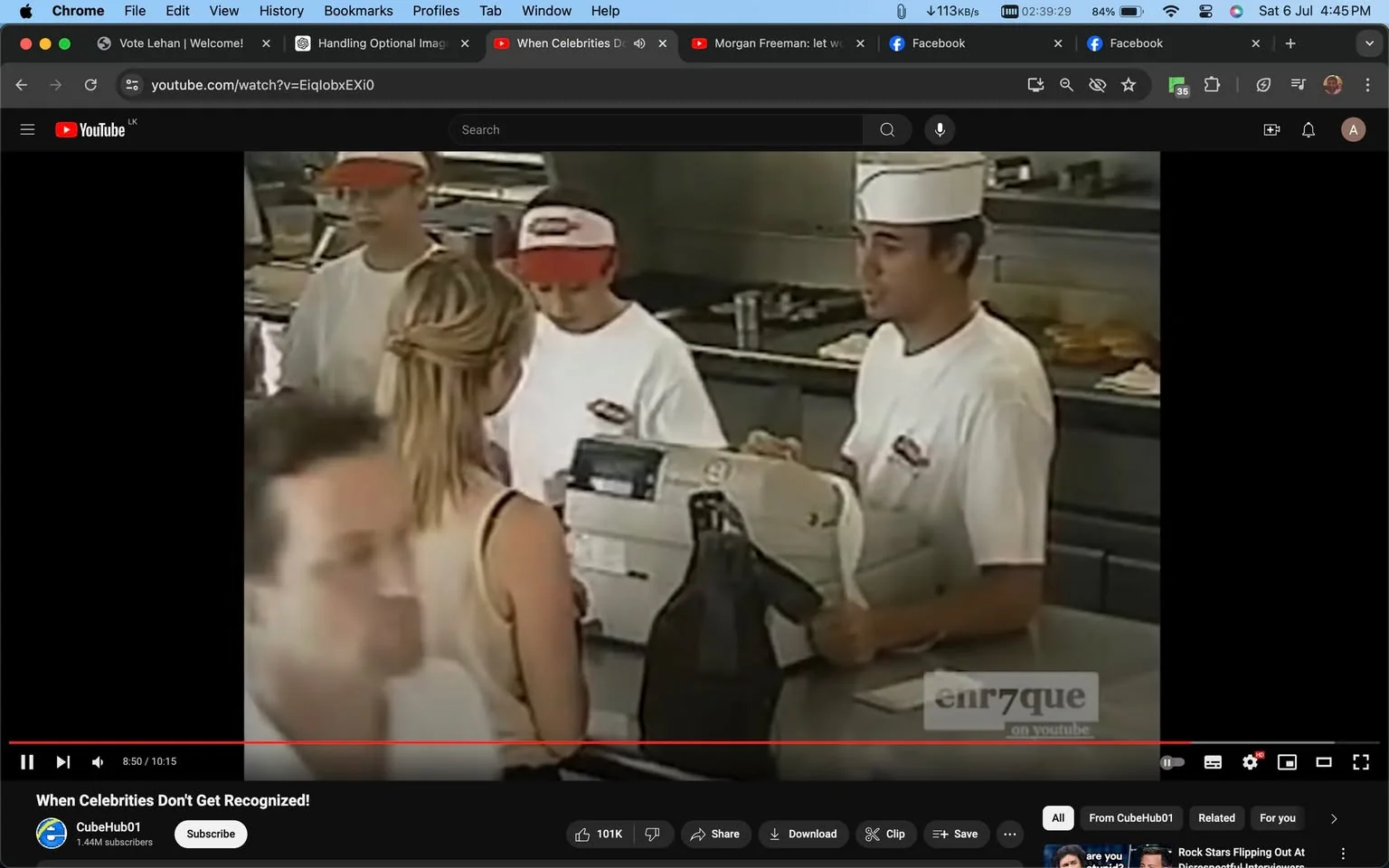Bookmark this page with the star
The height and width of the screenshot is (868, 1389).
tap(1129, 84)
